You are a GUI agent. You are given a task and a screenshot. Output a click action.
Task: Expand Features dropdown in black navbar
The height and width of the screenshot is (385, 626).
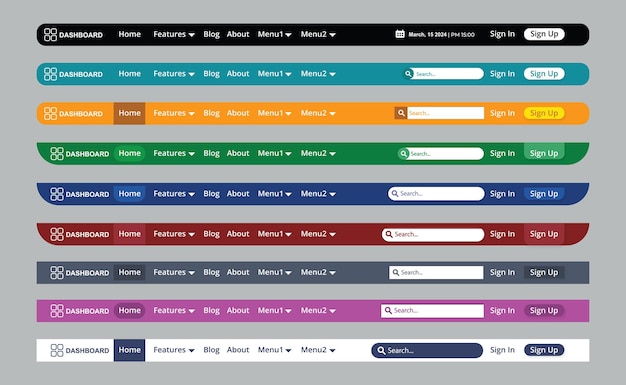(174, 34)
